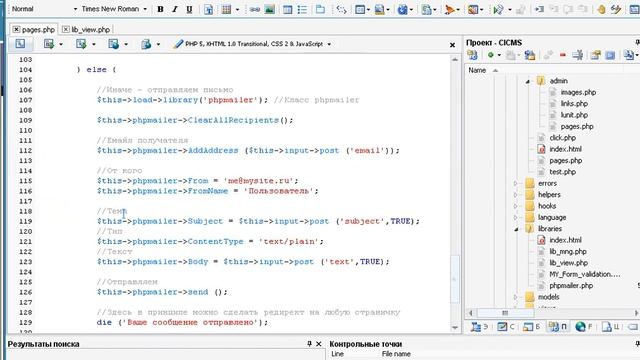The image size is (640, 360).
Task: Expand the errors folder
Action: tap(516, 183)
